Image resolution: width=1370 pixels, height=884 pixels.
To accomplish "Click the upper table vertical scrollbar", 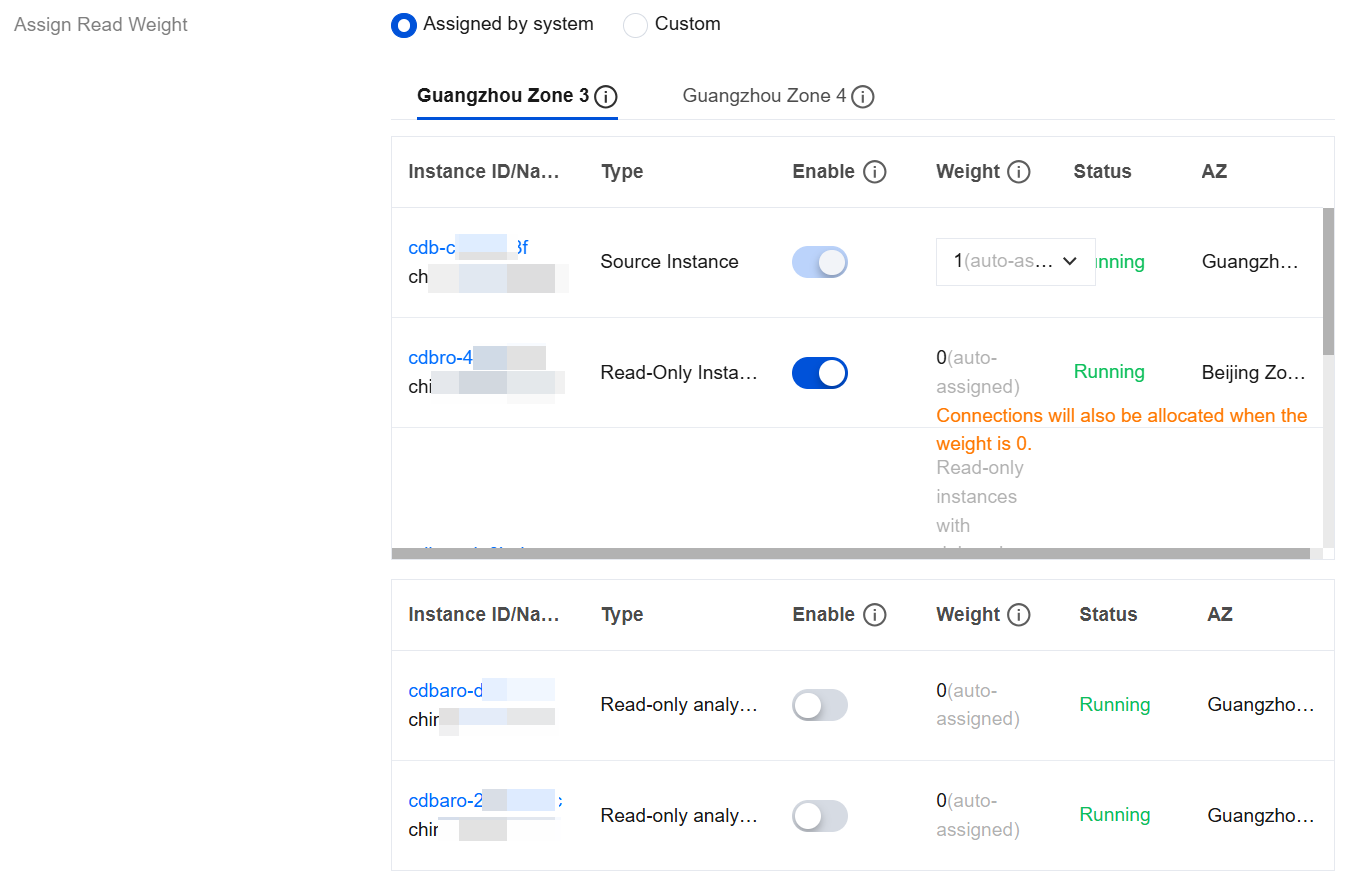I will 1328,281.
